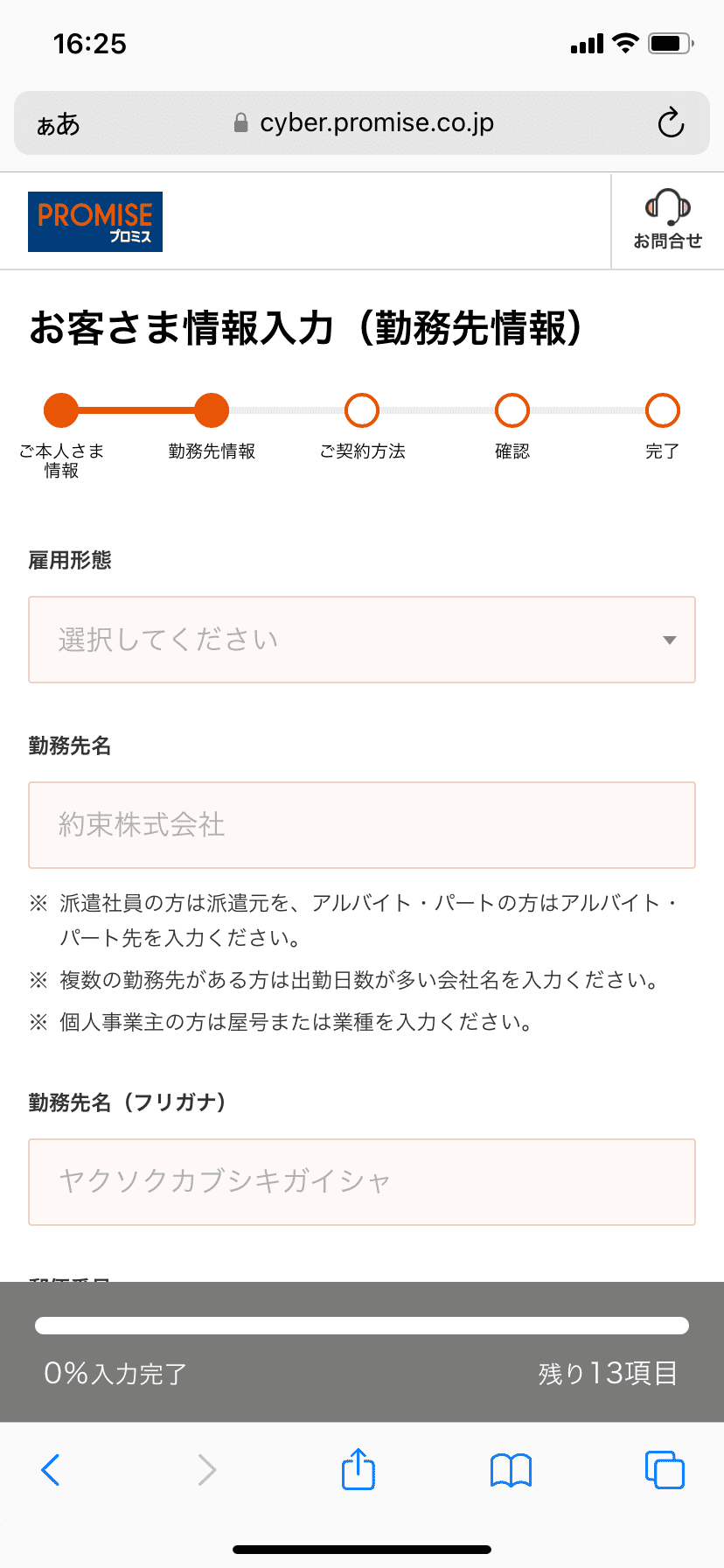
Task: Focus the 勤務先名（フリガナ） input field
Action: point(362,1182)
